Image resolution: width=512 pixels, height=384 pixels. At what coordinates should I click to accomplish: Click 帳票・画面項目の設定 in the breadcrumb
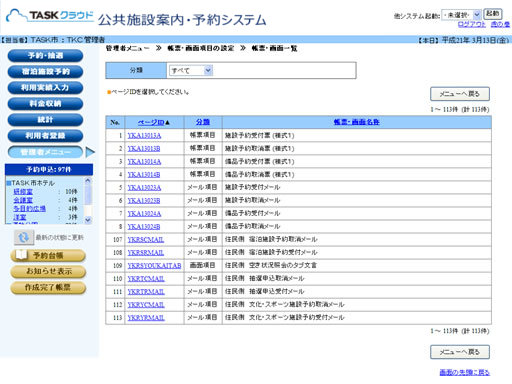200,48
